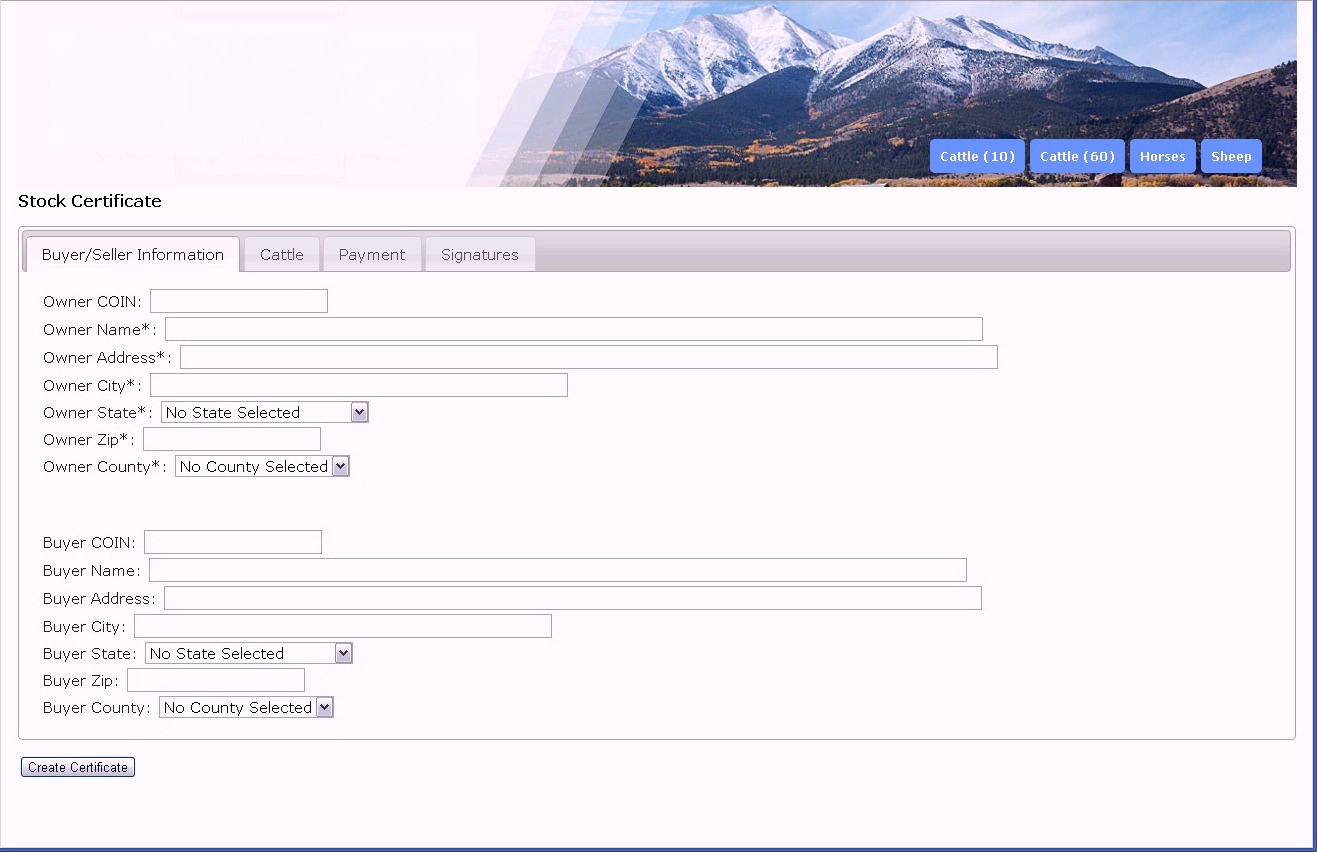Focus the Owner Name text field

pos(573,329)
